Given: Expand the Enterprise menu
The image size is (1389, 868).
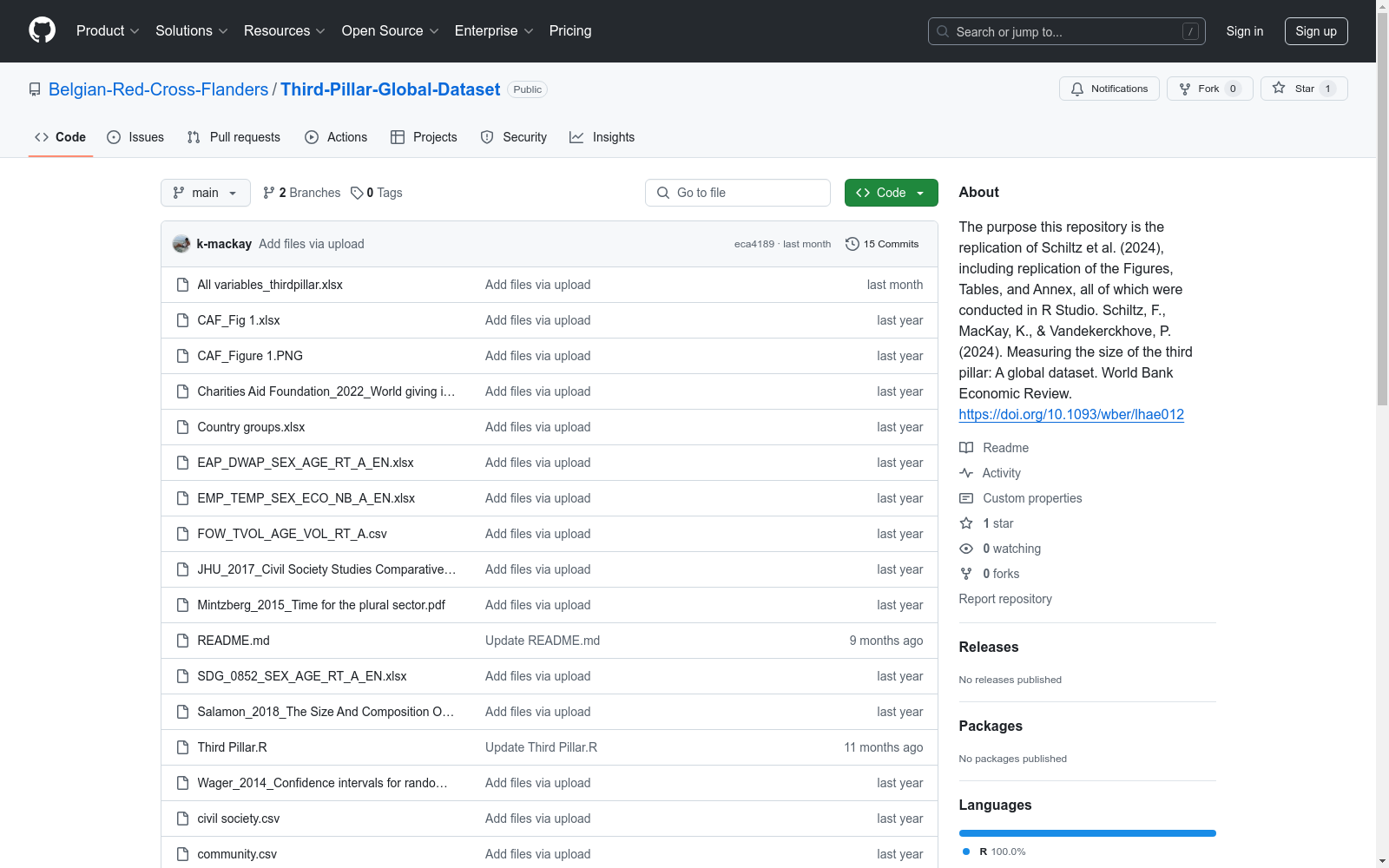Looking at the screenshot, I should click(x=494, y=30).
